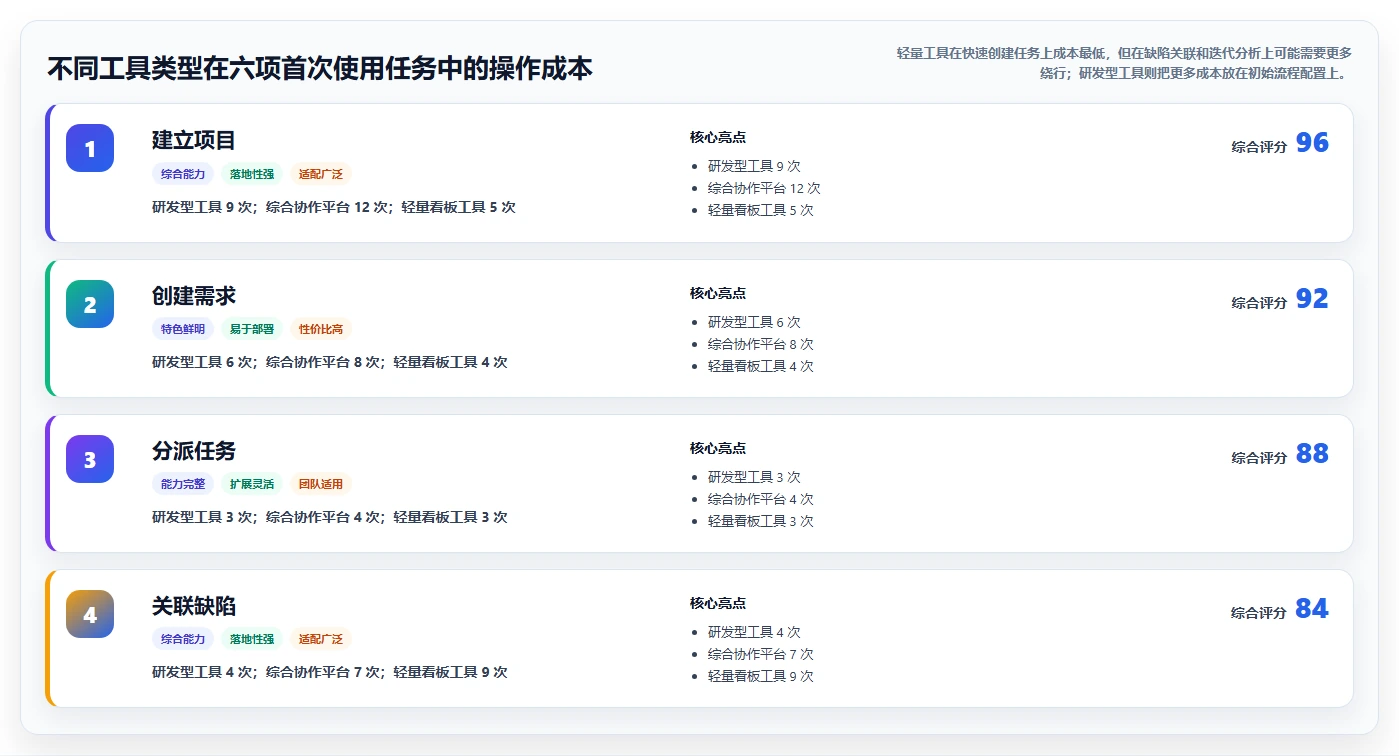The height and width of the screenshot is (756, 1399).
Task: Select the 综合能力 tag in 关联缺陷 card
Action: point(183,639)
